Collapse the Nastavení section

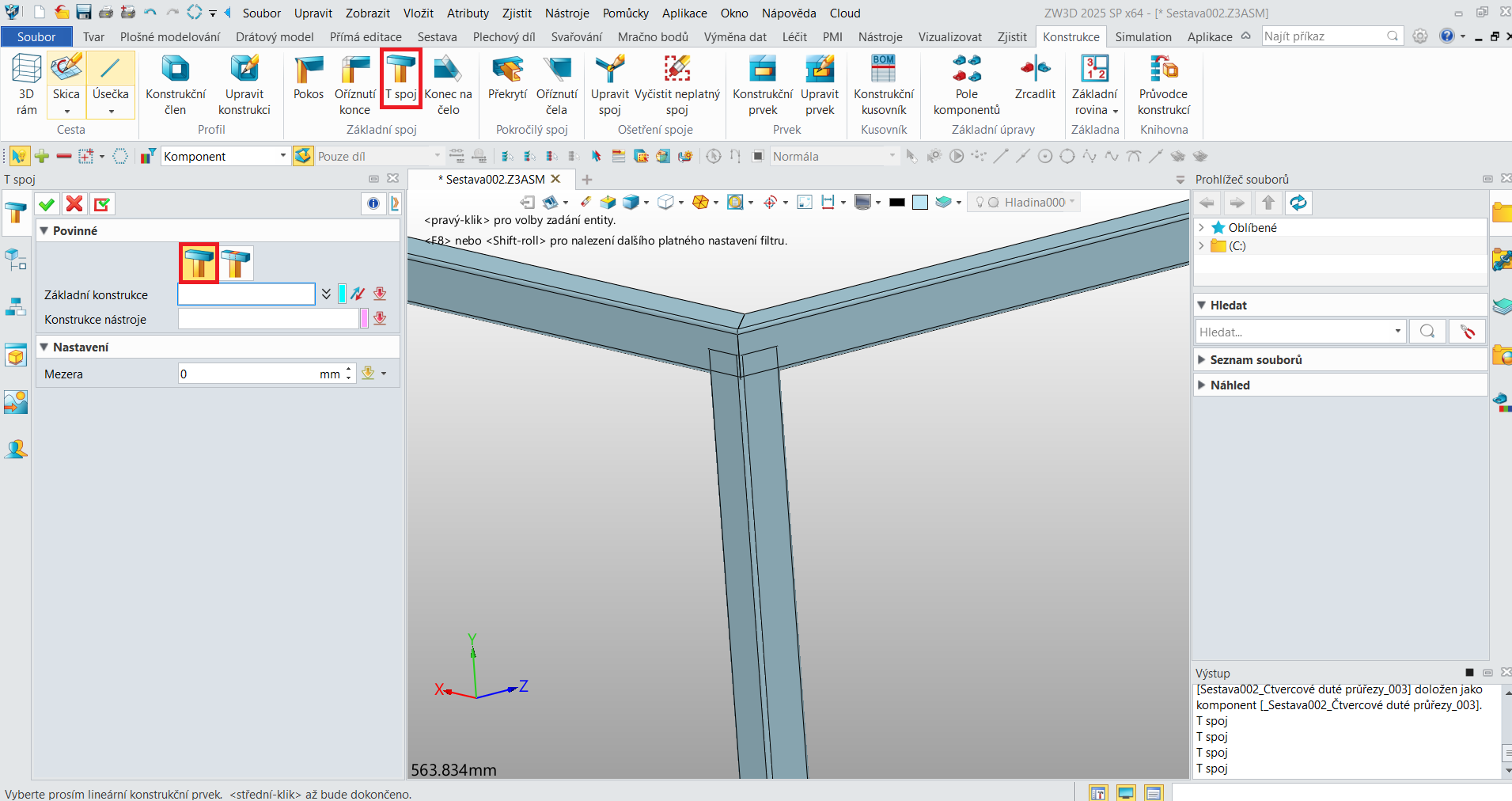44,347
